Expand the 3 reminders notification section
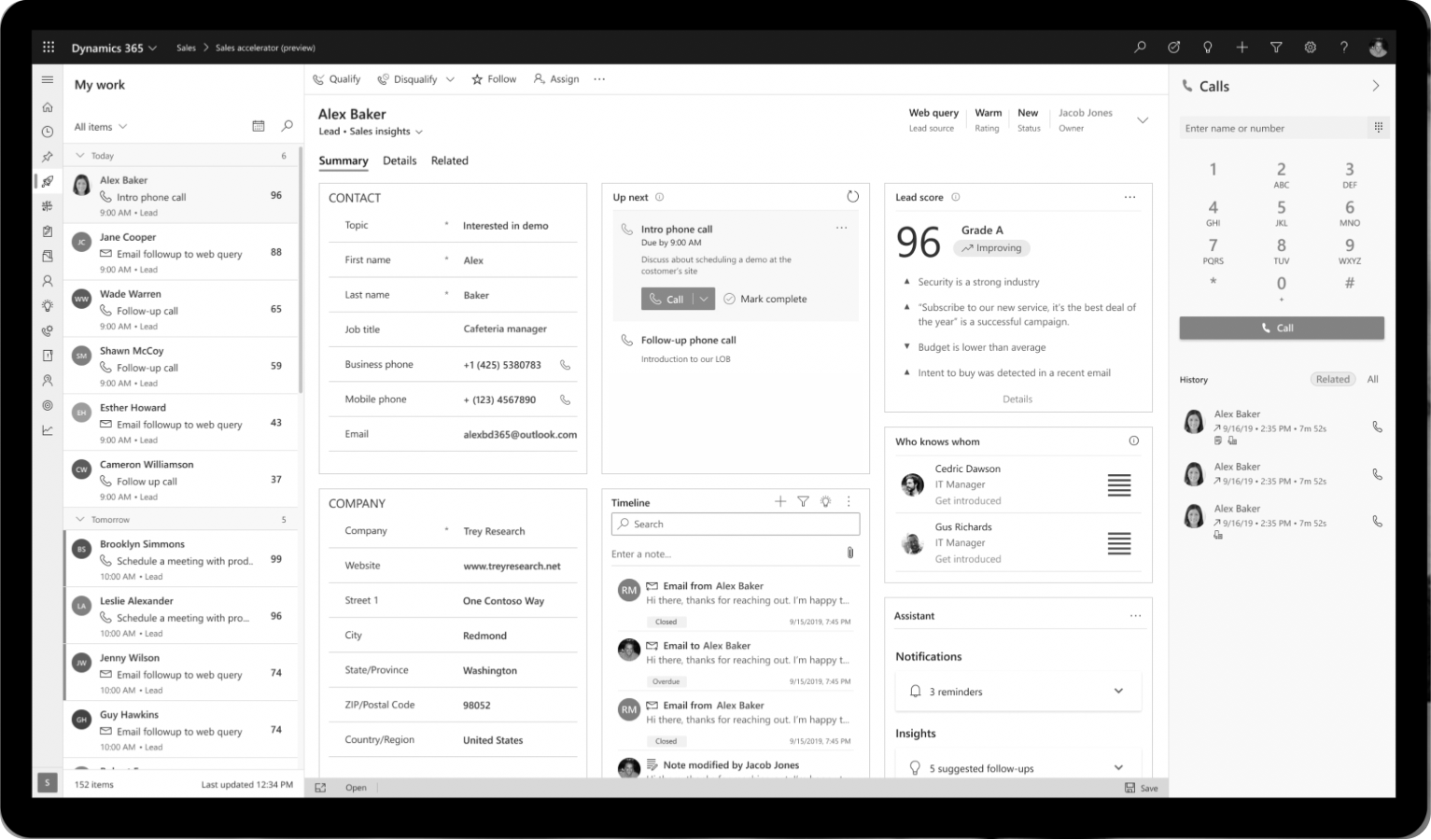The height and width of the screenshot is (840, 1431). point(1118,692)
